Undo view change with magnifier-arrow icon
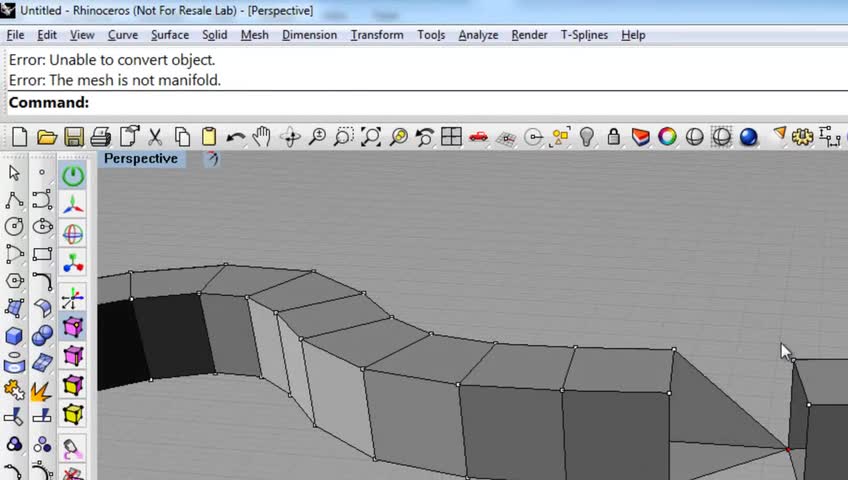Image resolution: width=848 pixels, height=480 pixels. coord(425,137)
